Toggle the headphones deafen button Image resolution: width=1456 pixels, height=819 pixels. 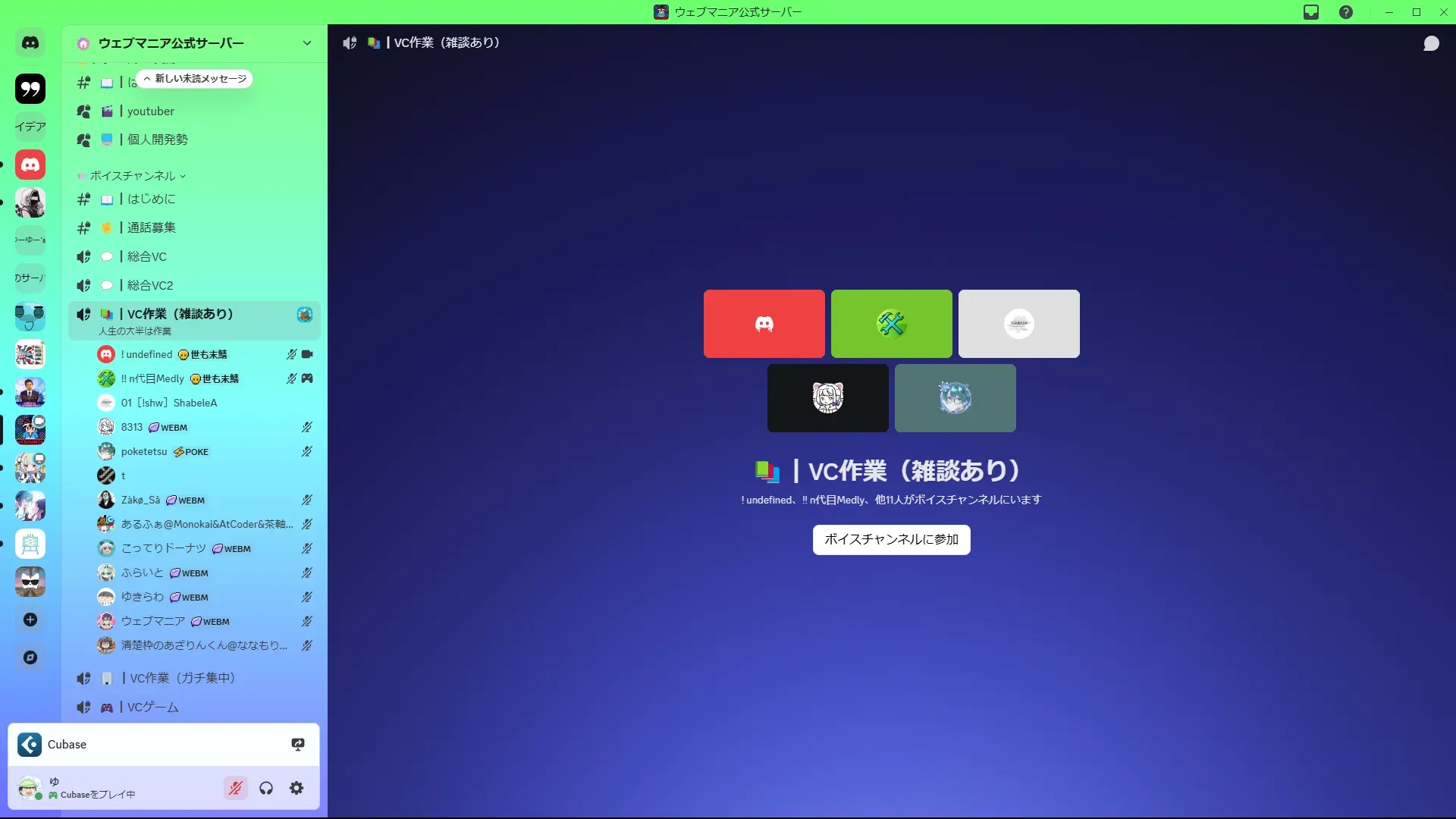click(266, 788)
